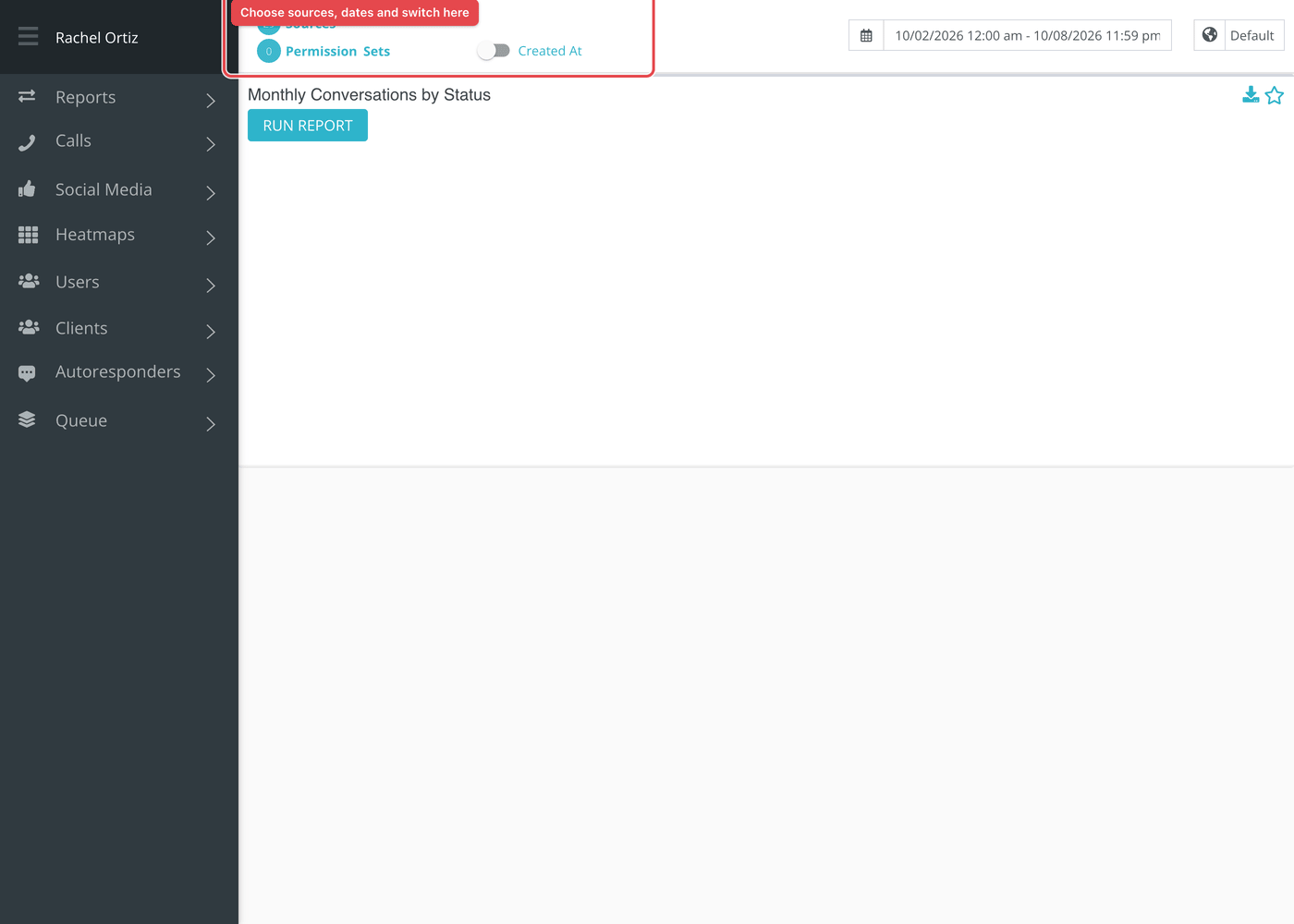Open Autoresponders in the sidebar
This screenshot has width=1294, height=924.
click(x=119, y=372)
